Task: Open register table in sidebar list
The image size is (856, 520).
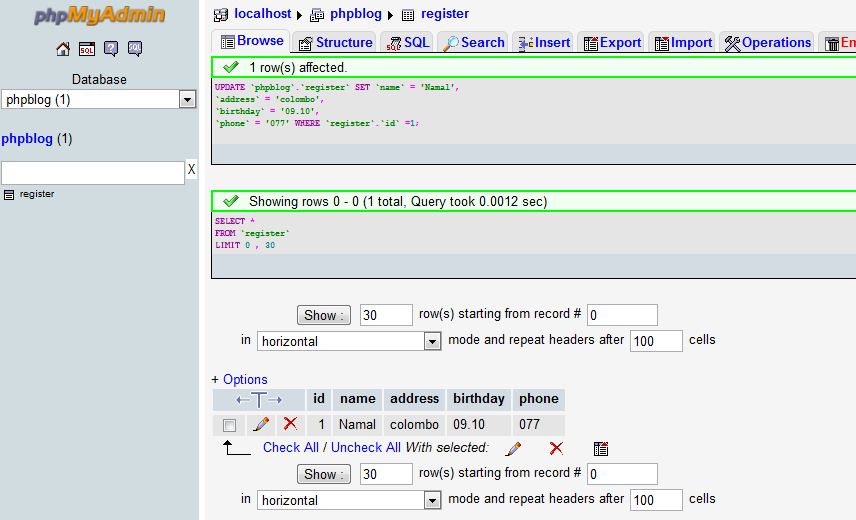Action: click(x=37, y=194)
